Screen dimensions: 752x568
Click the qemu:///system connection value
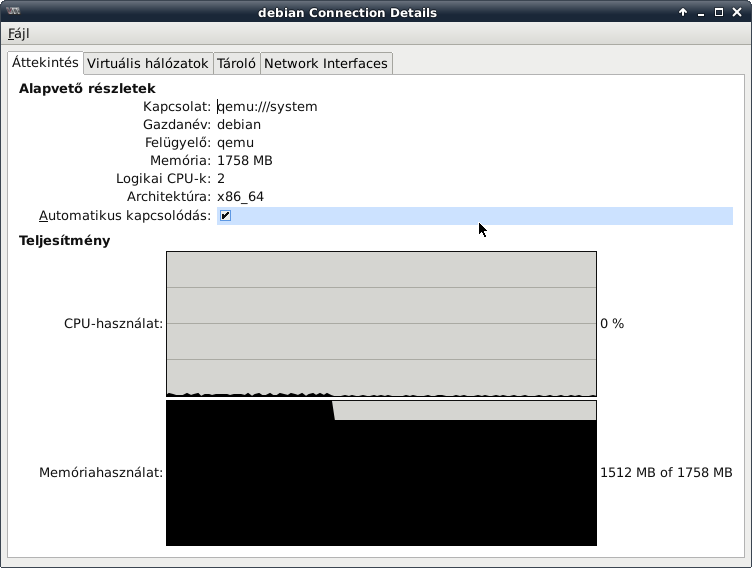point(267,106)
